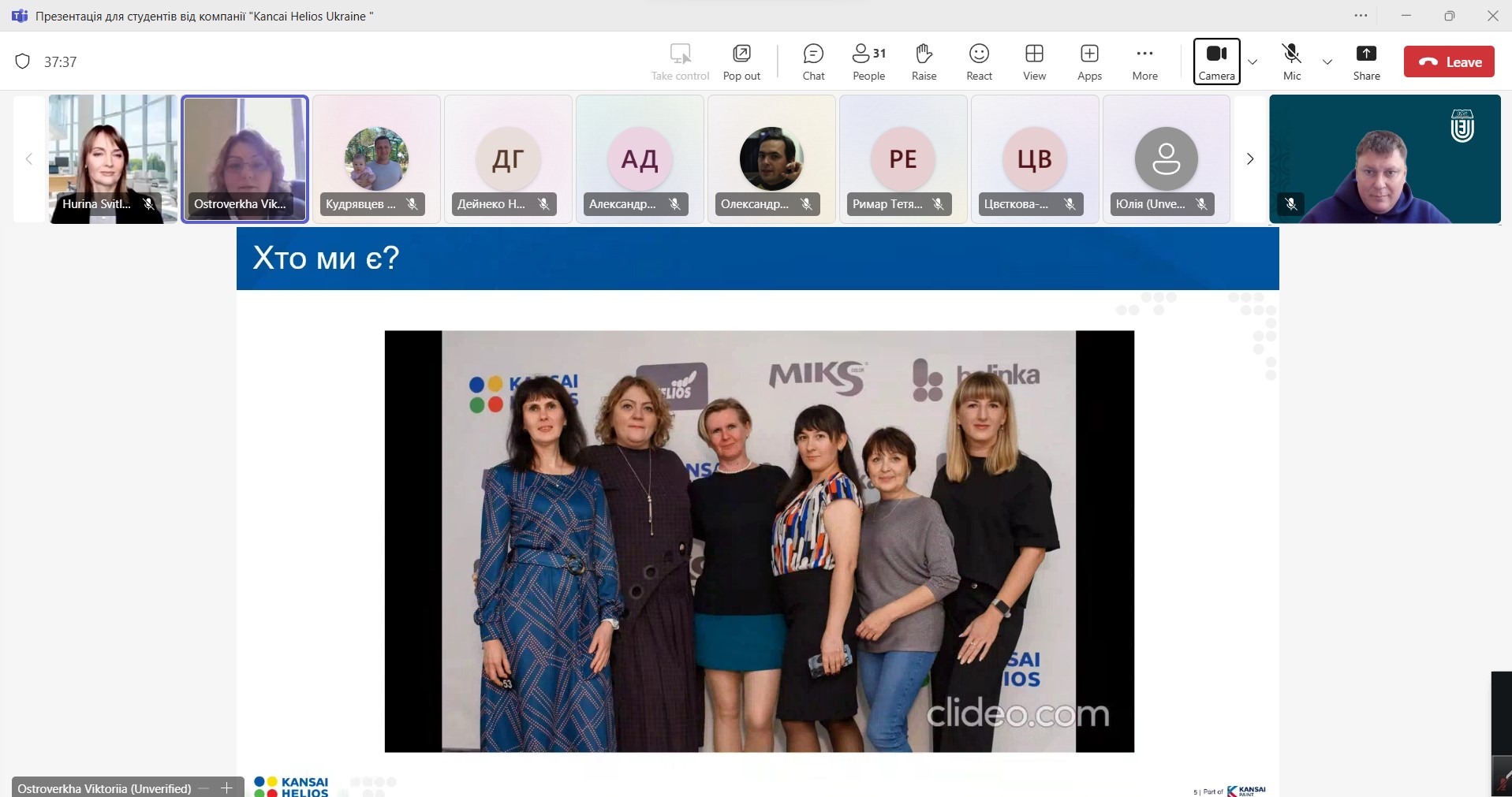Open the More actions menu
The image size is (1512, 797).
click(x=1144, y=61)
